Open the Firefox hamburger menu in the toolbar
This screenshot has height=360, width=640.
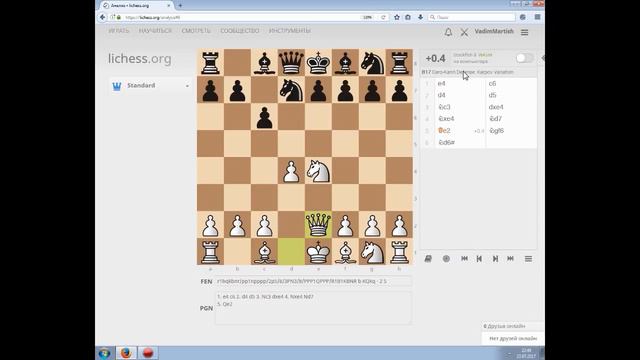point(538,17)
